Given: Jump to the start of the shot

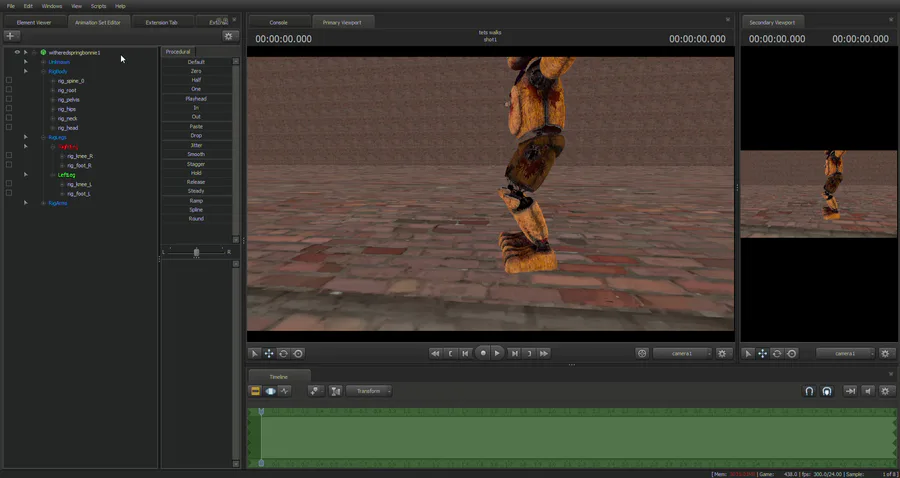Looking at the screenshot, I should coord(435,353).
